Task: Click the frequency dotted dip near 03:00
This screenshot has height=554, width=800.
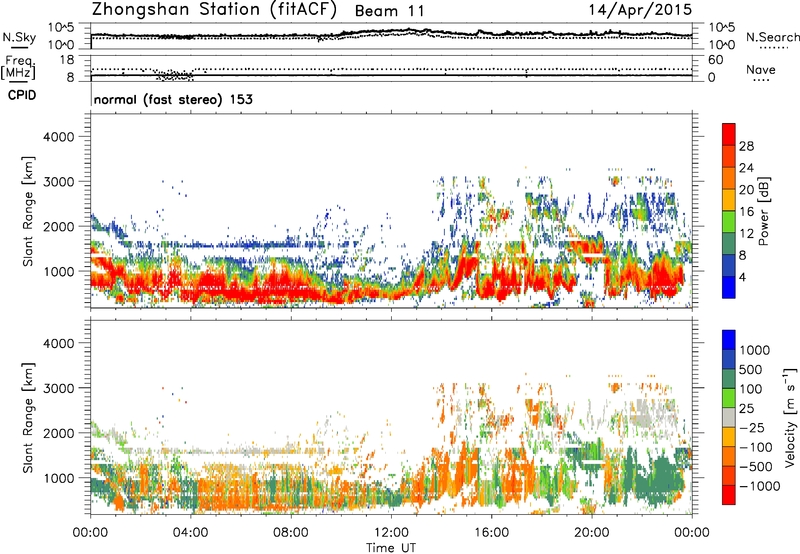Action: (x=175, y=75)
